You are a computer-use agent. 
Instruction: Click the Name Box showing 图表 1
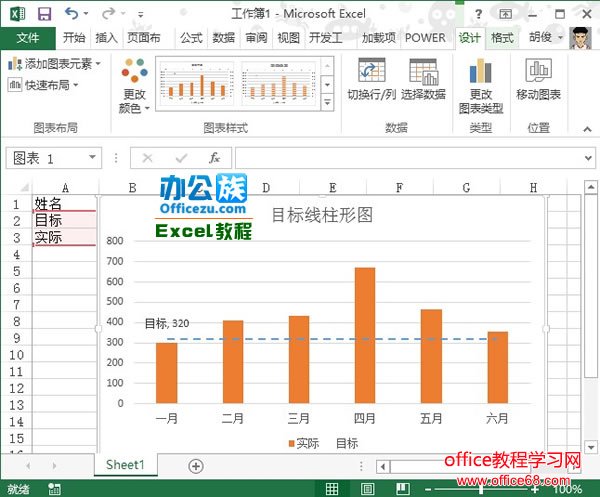pyautogui.click(x=46, y=158)
